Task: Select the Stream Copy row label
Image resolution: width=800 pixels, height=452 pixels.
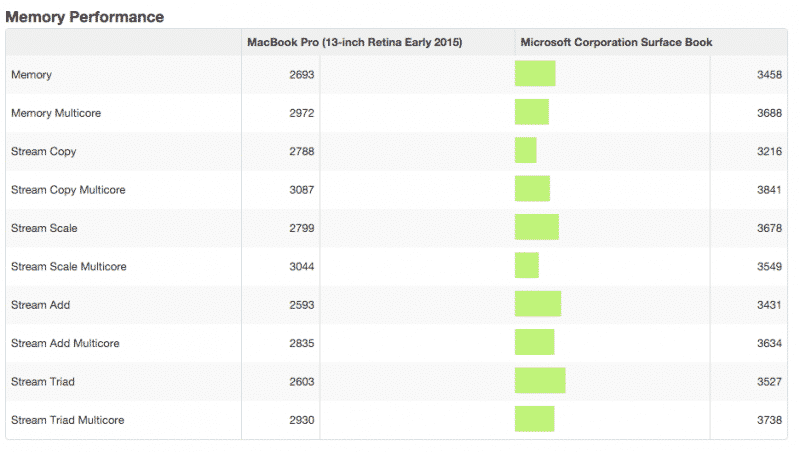Action: coord(43,152)
